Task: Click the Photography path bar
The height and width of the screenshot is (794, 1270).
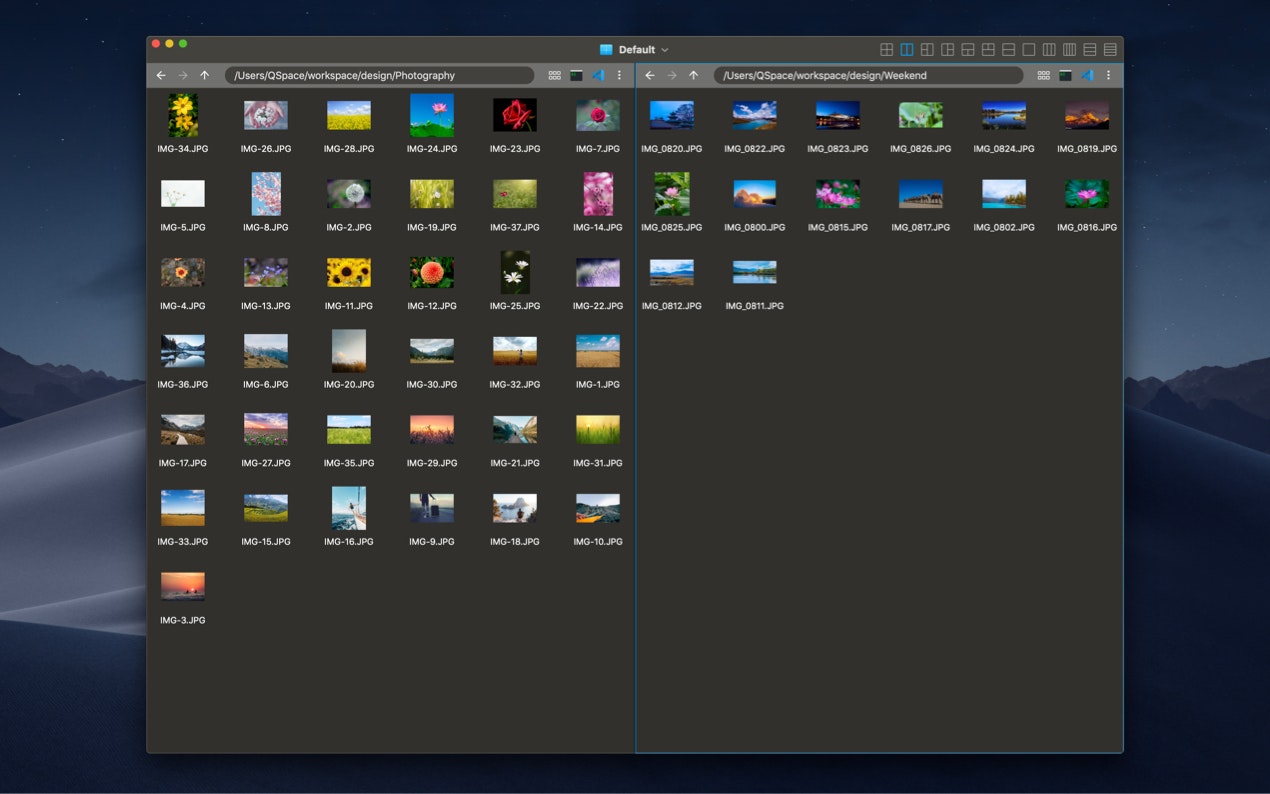Action: tap(380, 75)
